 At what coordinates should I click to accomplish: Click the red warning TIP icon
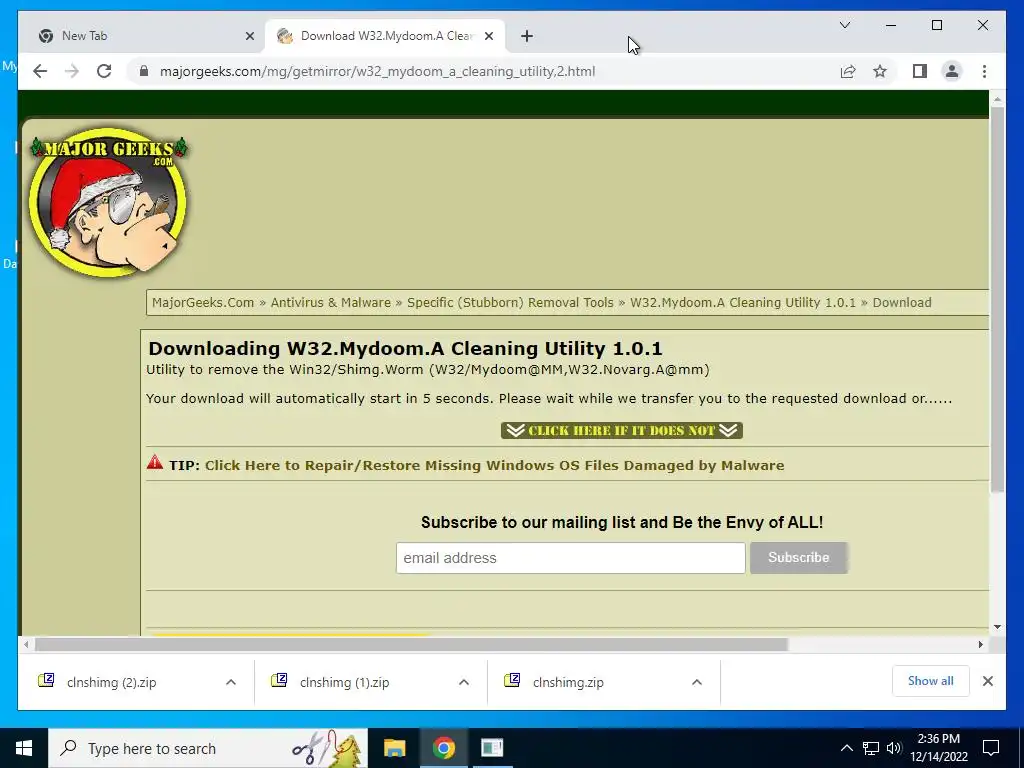pos(155,462)
